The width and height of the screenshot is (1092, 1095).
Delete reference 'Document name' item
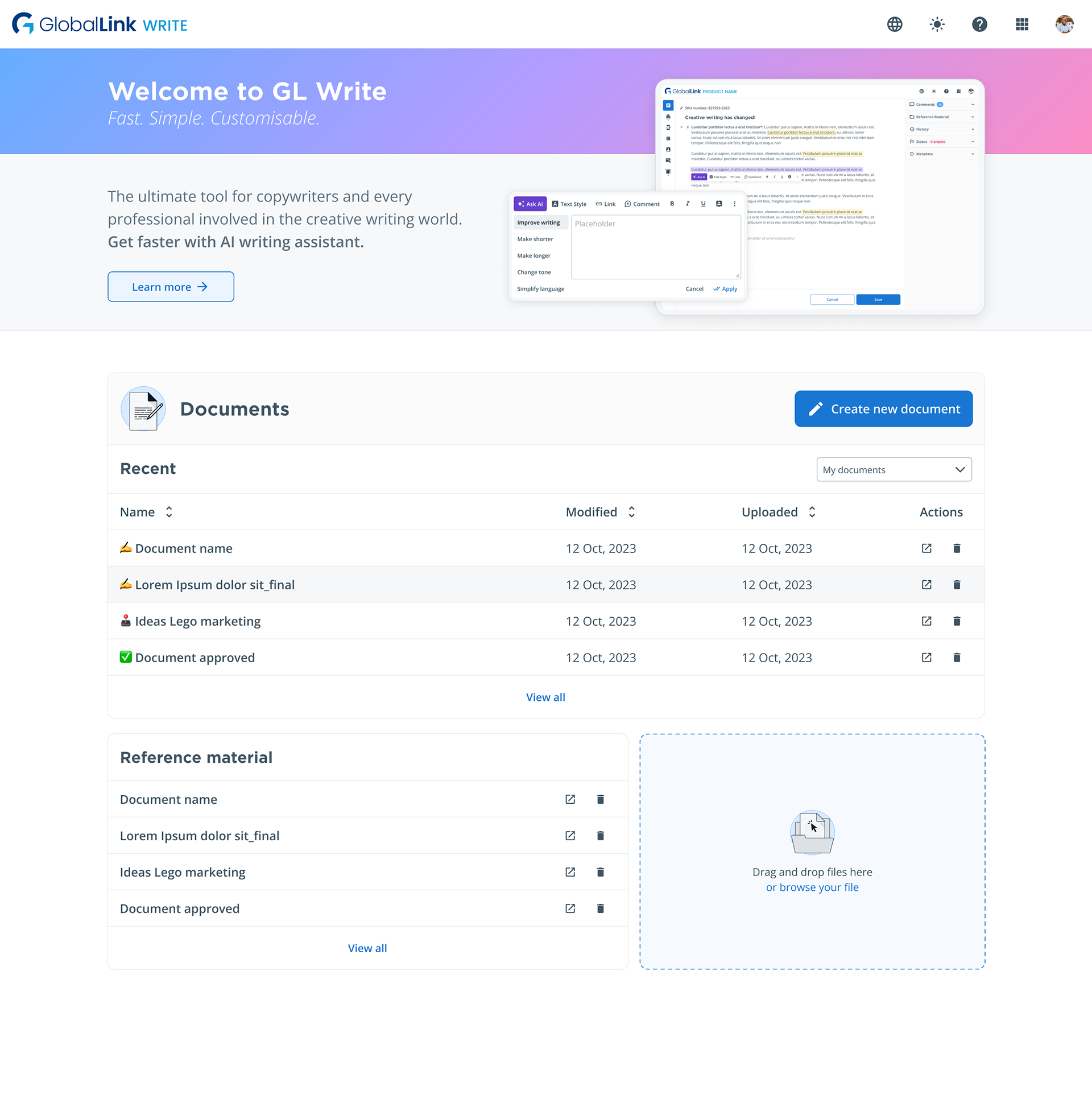[600, 799]
